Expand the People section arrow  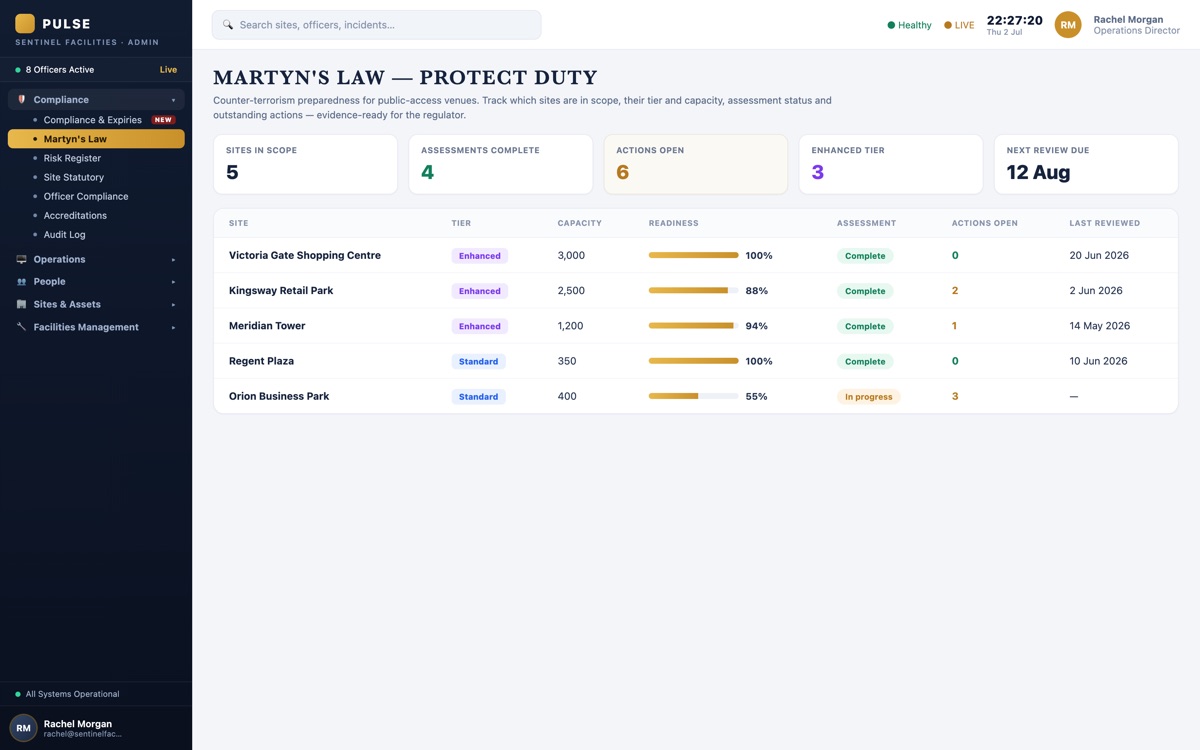point(173,282)
